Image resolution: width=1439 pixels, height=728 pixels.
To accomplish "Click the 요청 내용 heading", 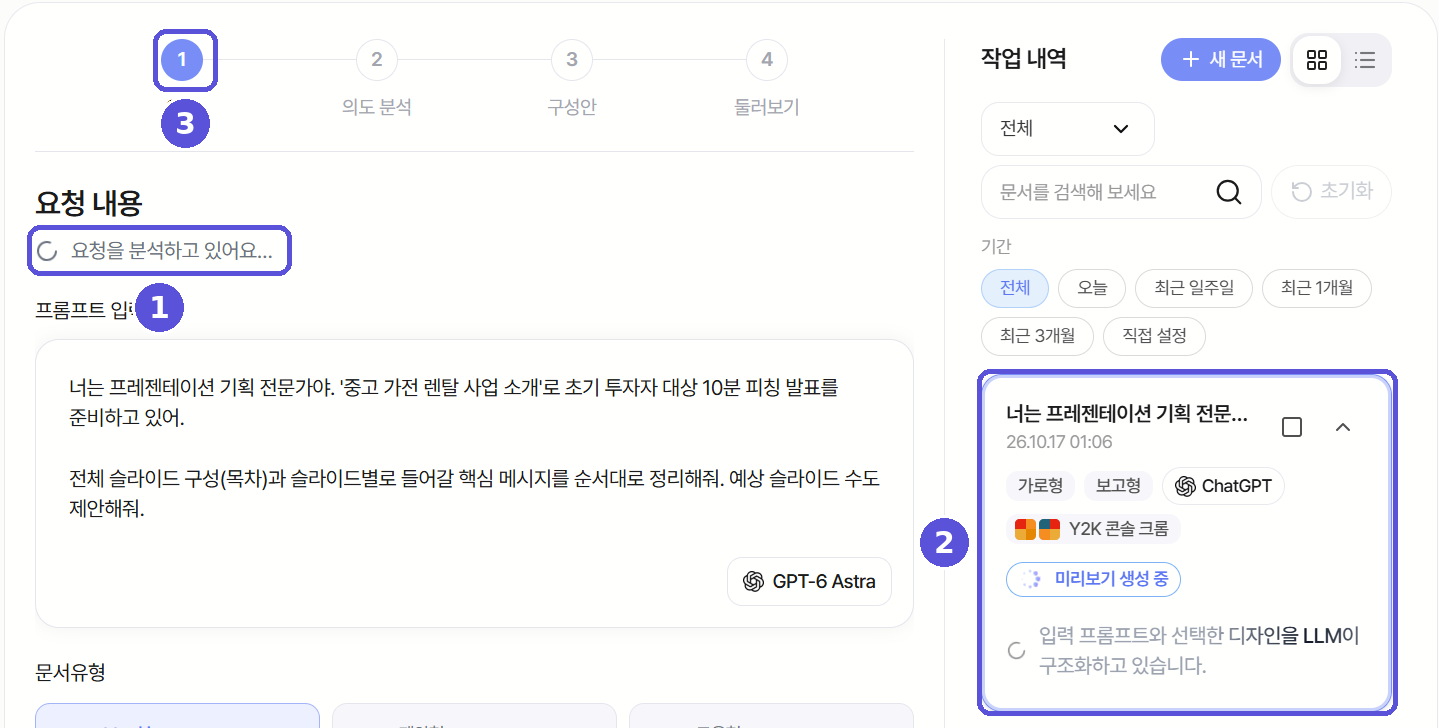I will (89, 203).
